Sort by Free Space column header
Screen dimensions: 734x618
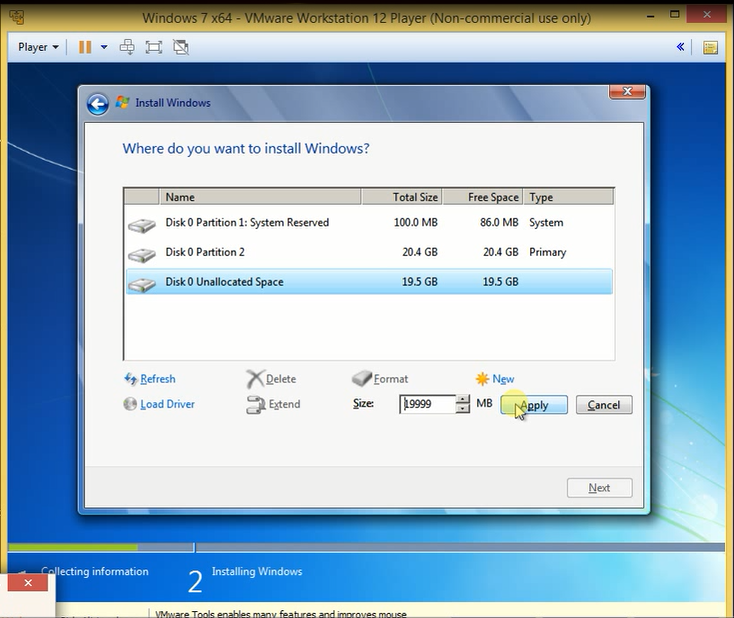pos(483,197)
